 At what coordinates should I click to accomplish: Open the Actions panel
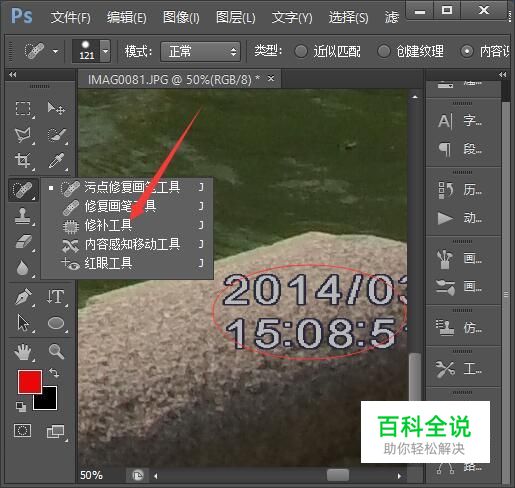click(x=460, y=218)
